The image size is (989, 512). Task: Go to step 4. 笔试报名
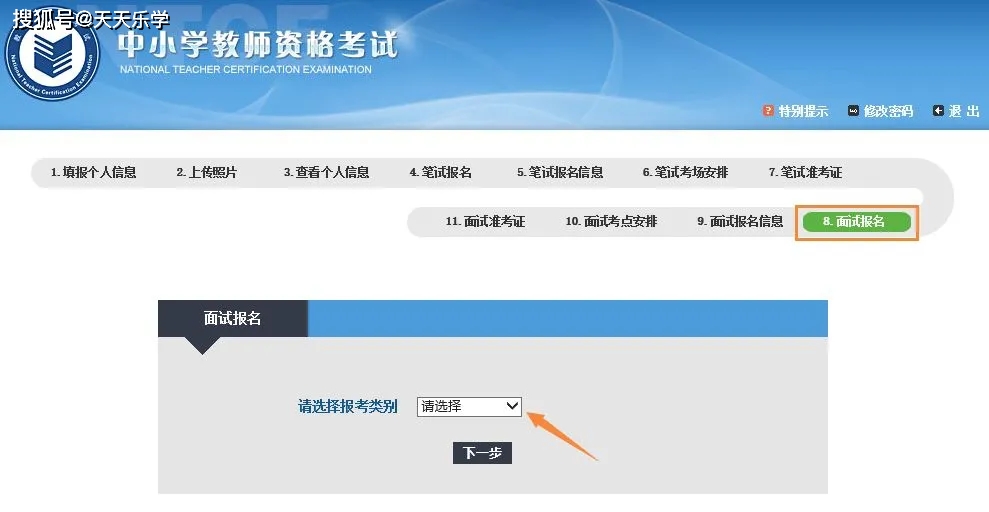[x=440, y=172]
